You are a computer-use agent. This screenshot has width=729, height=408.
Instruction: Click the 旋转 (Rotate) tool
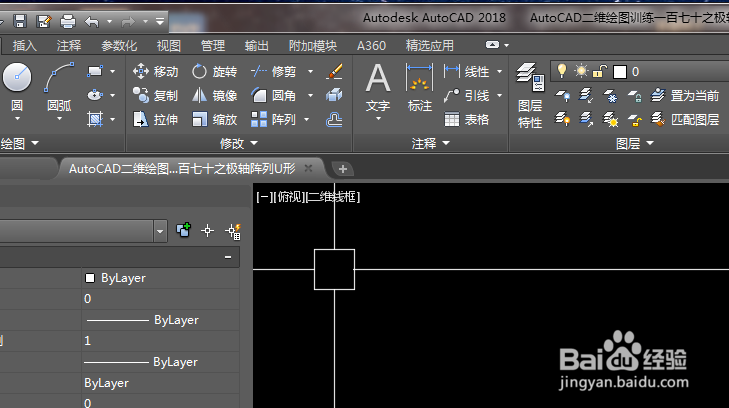(x=214, y=72)
